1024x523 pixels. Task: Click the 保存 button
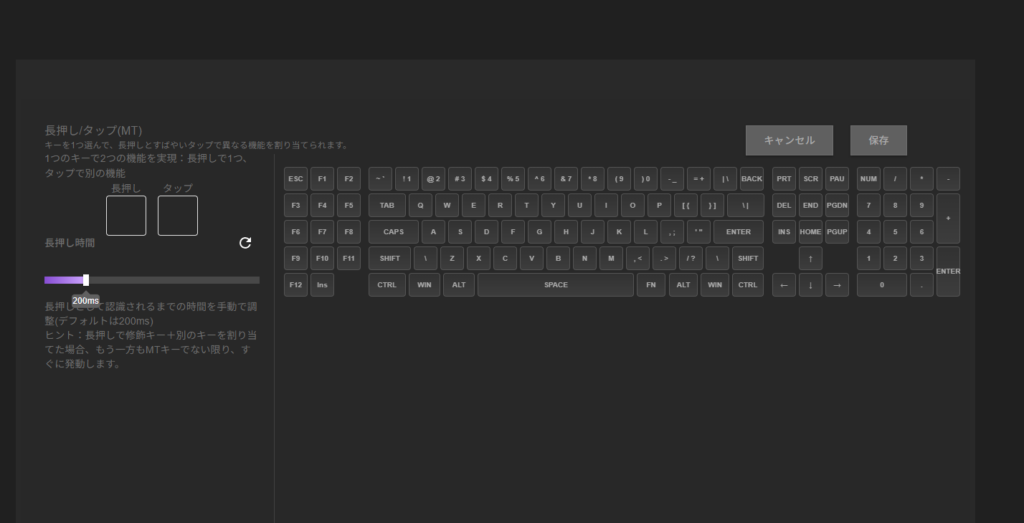[x=878, y=141]
